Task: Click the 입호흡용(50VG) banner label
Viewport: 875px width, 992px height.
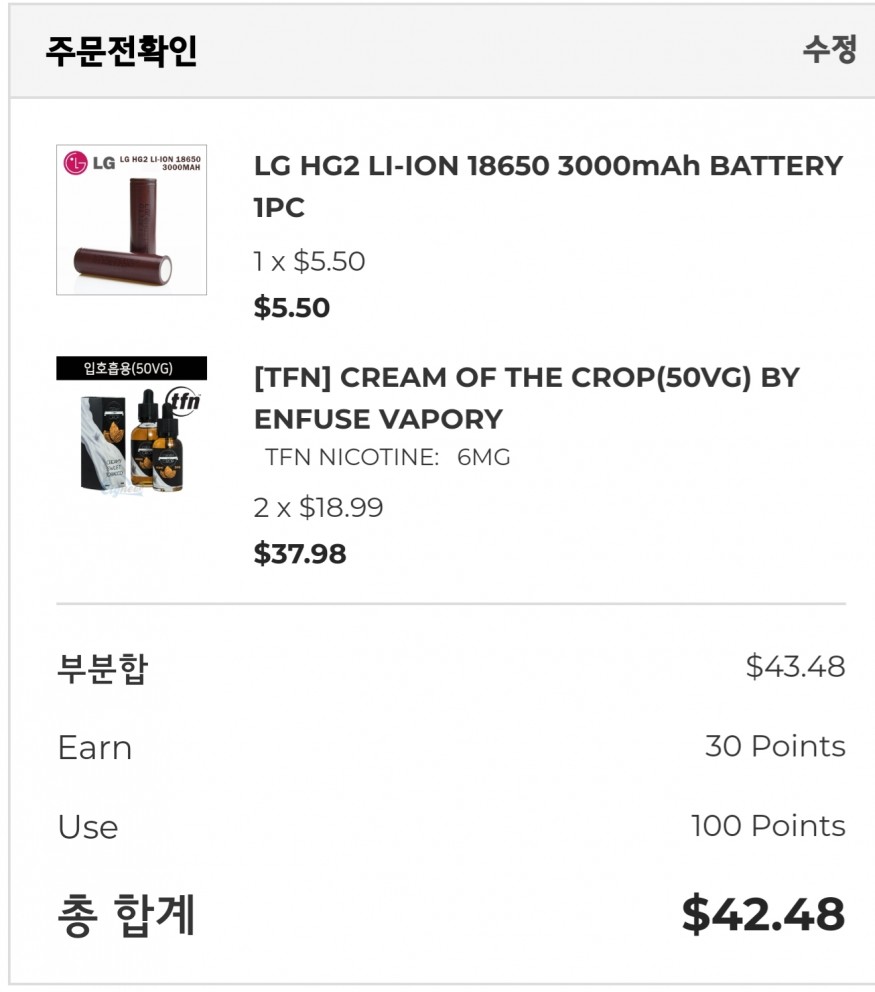Action: point(131,368)
